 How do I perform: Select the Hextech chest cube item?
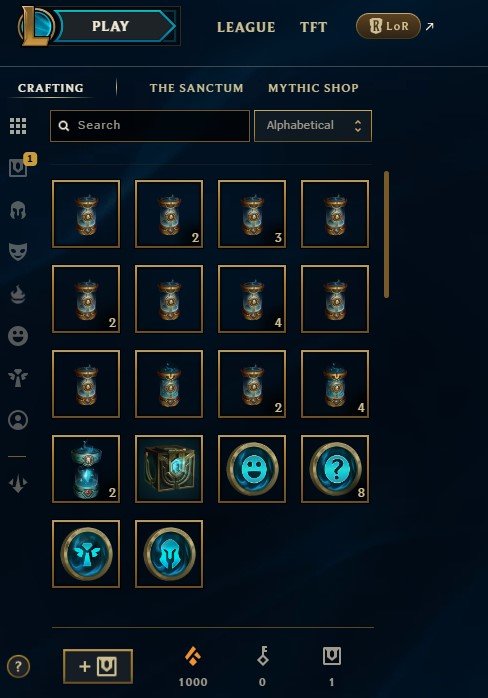(x=169, y=469)
